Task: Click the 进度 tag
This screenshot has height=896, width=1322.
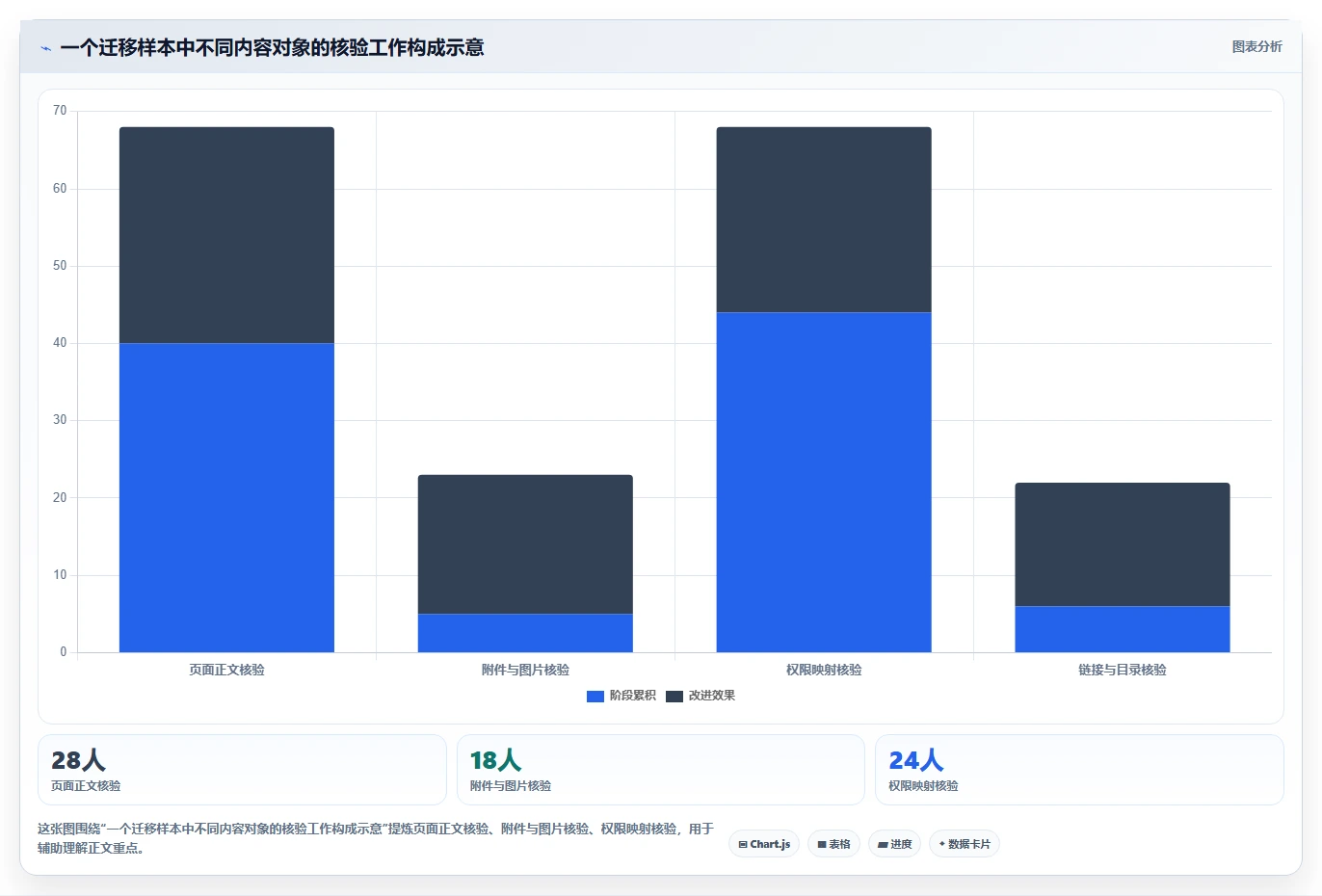Action: pyautogui.click(x=894, y=844)
